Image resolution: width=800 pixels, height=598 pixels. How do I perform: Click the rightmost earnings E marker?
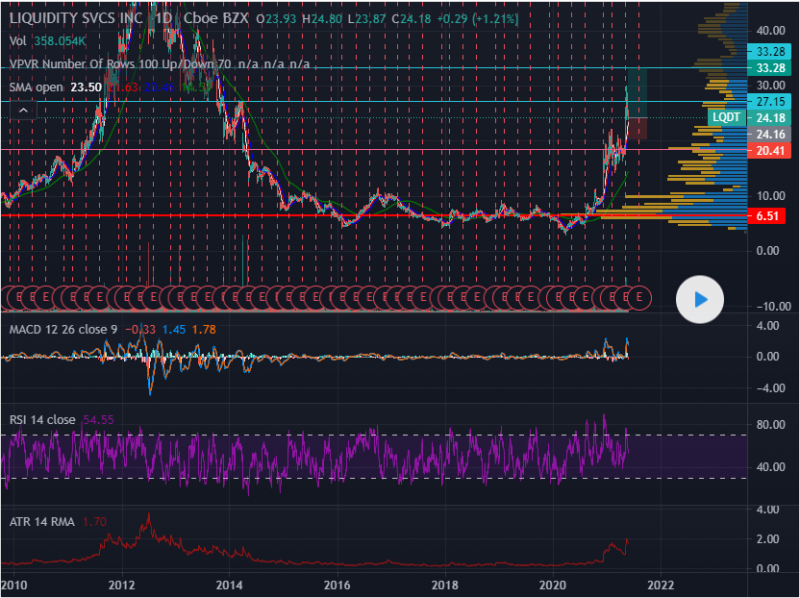tap(640, 296)
